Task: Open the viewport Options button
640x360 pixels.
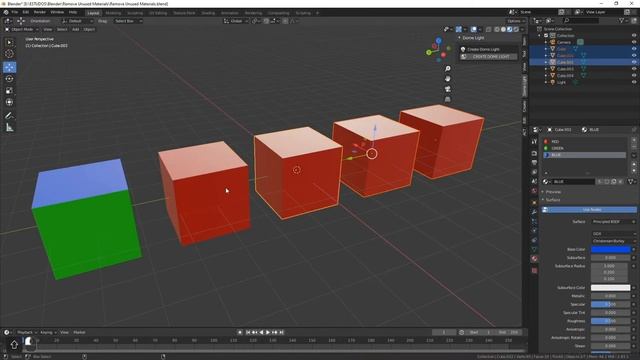Action: [516, 21]
